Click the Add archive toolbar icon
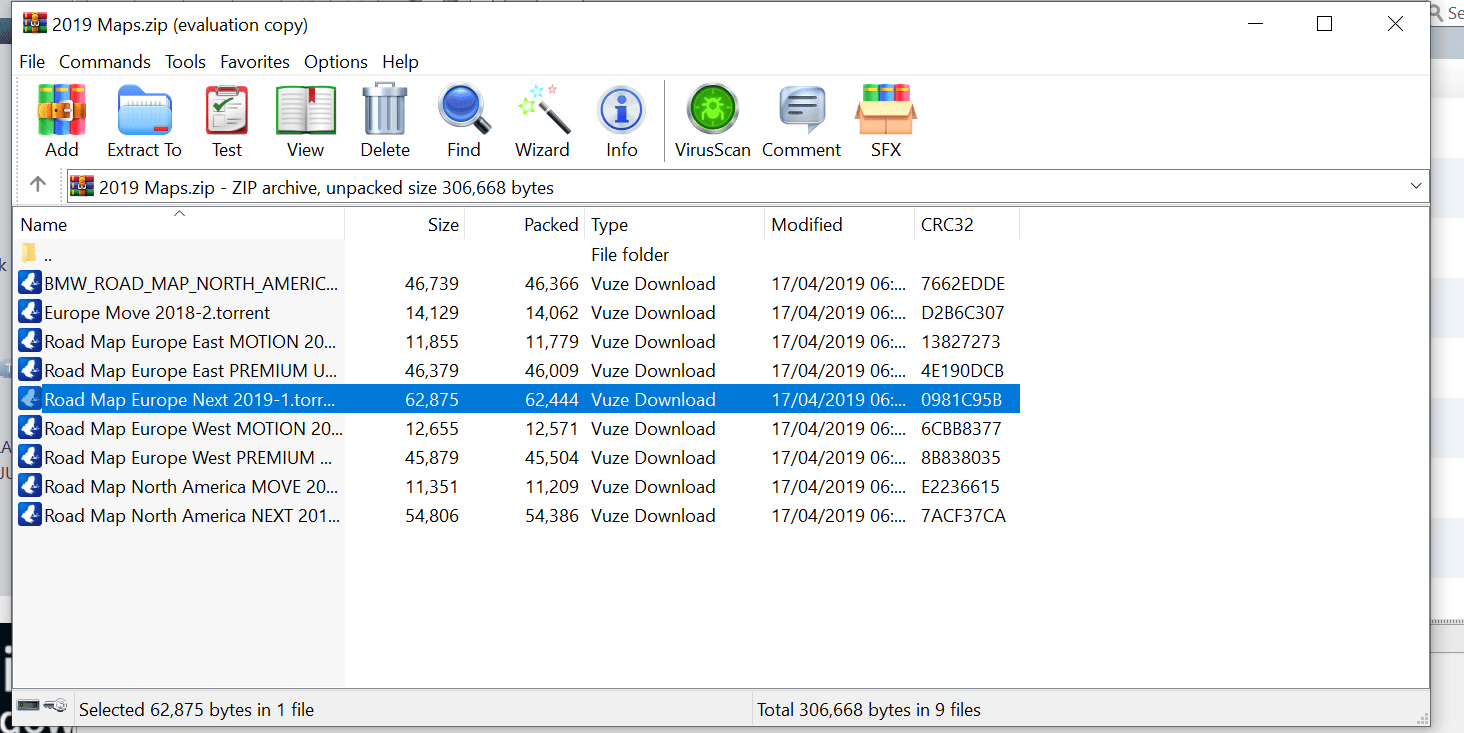Image resolution: width=1464 pixels, height=733 pixels. [x=61, y=110]
